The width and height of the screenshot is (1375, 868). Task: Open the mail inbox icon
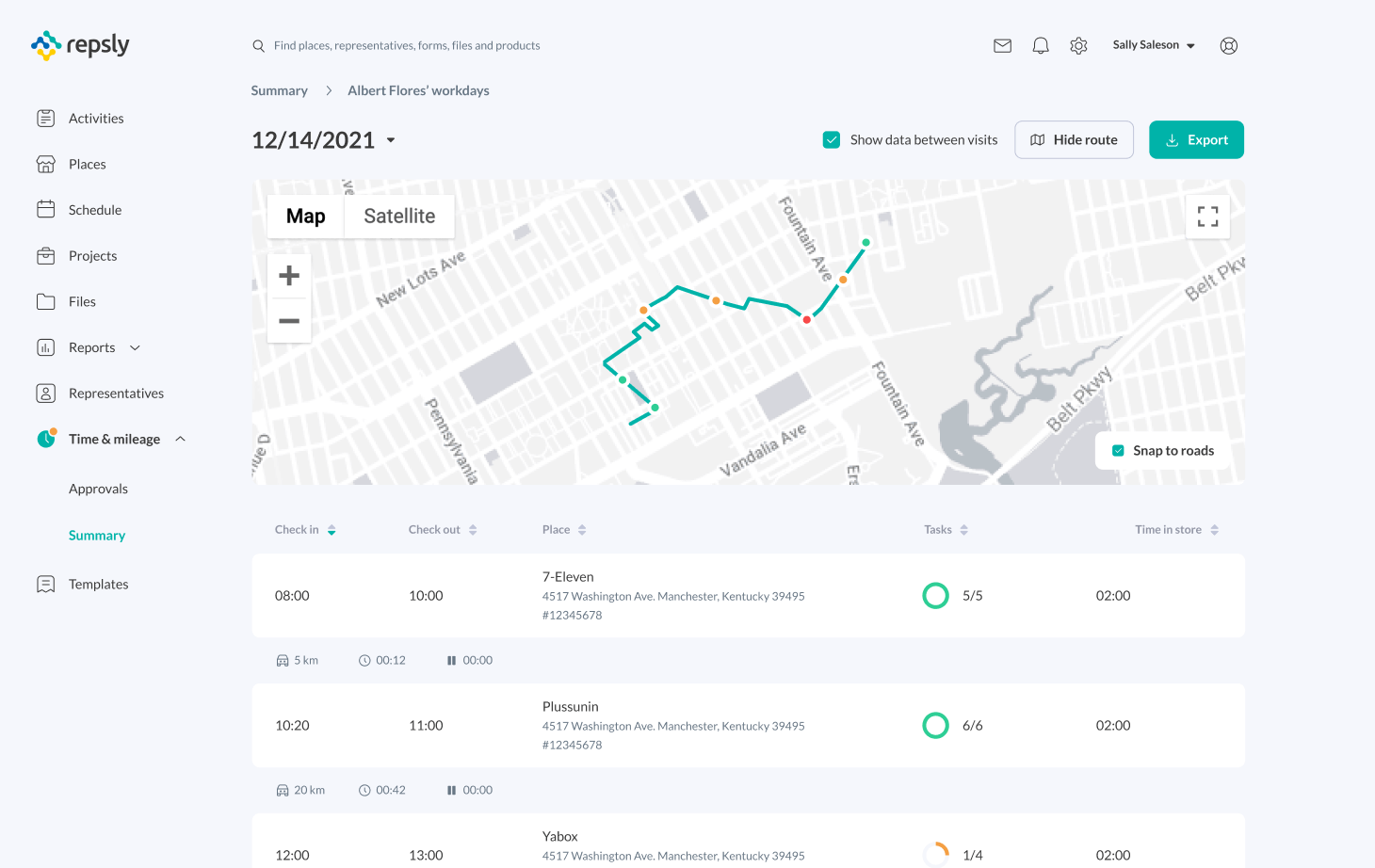(1002, 45)
